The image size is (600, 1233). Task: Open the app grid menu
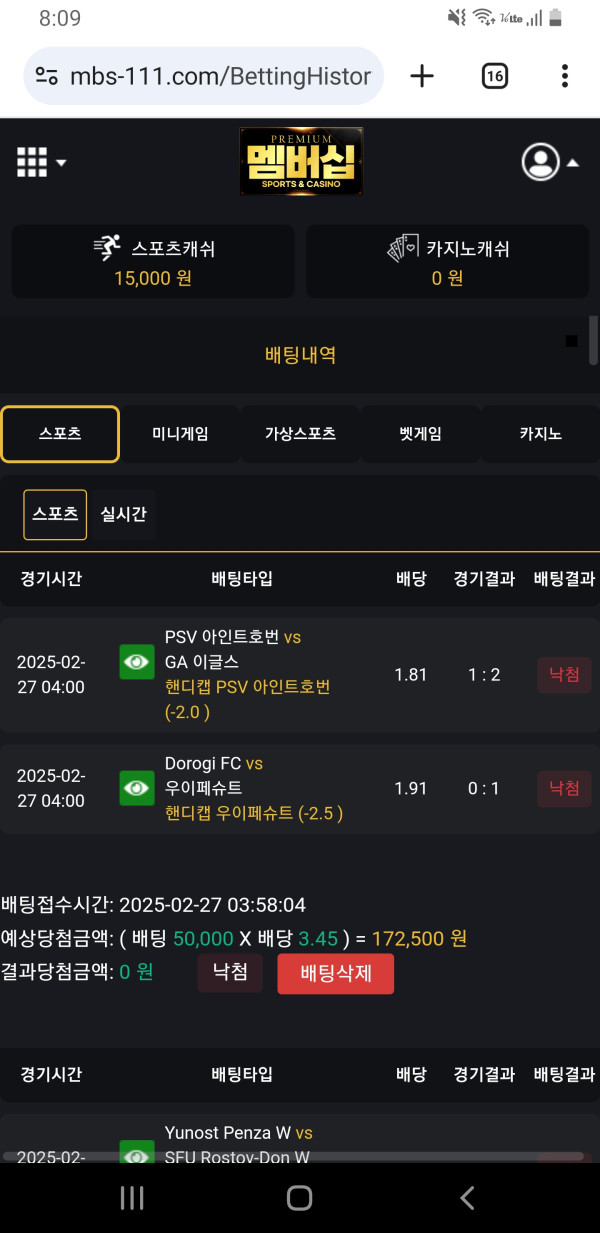(31, 161)
